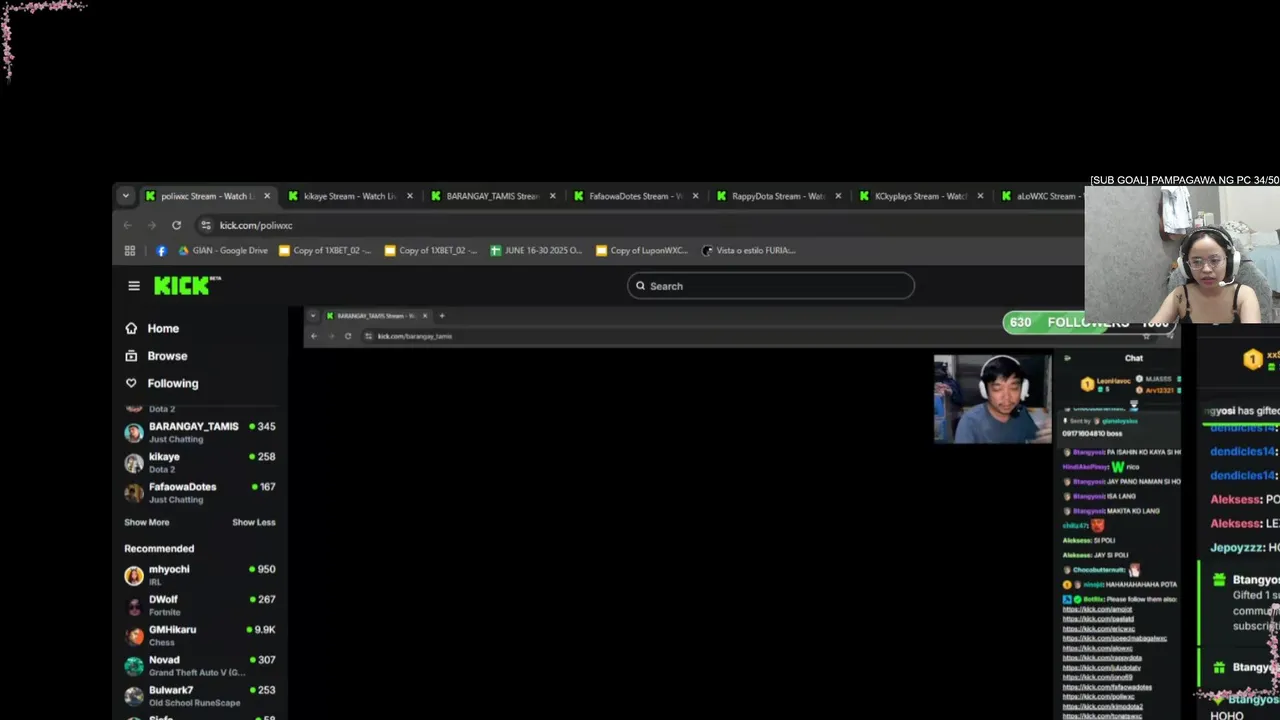1280x720 pixels.
Task: Open Following in Kick sidebar
Action: 161,383
